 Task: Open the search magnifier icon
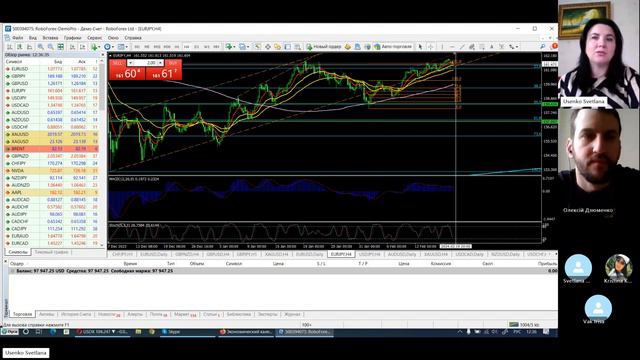542,47
